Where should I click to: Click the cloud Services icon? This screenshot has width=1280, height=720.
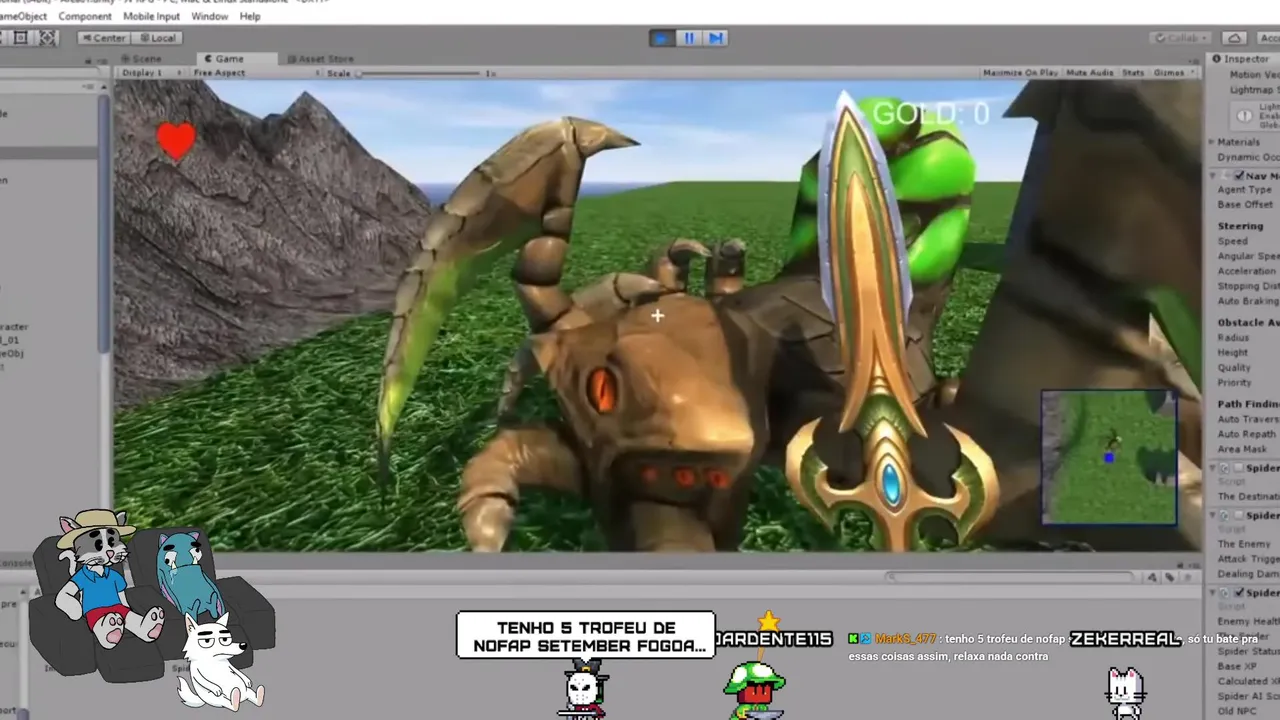pos(1235,38)
